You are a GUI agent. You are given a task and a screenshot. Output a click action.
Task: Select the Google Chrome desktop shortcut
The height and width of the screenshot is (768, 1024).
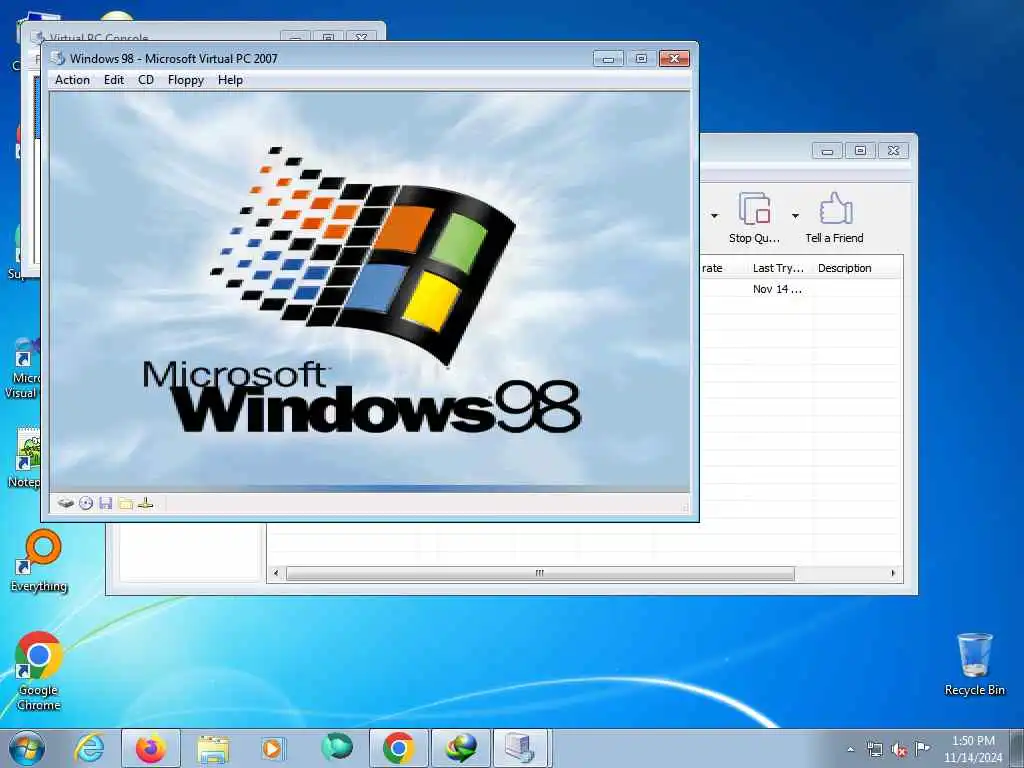(x=39, y=671)
